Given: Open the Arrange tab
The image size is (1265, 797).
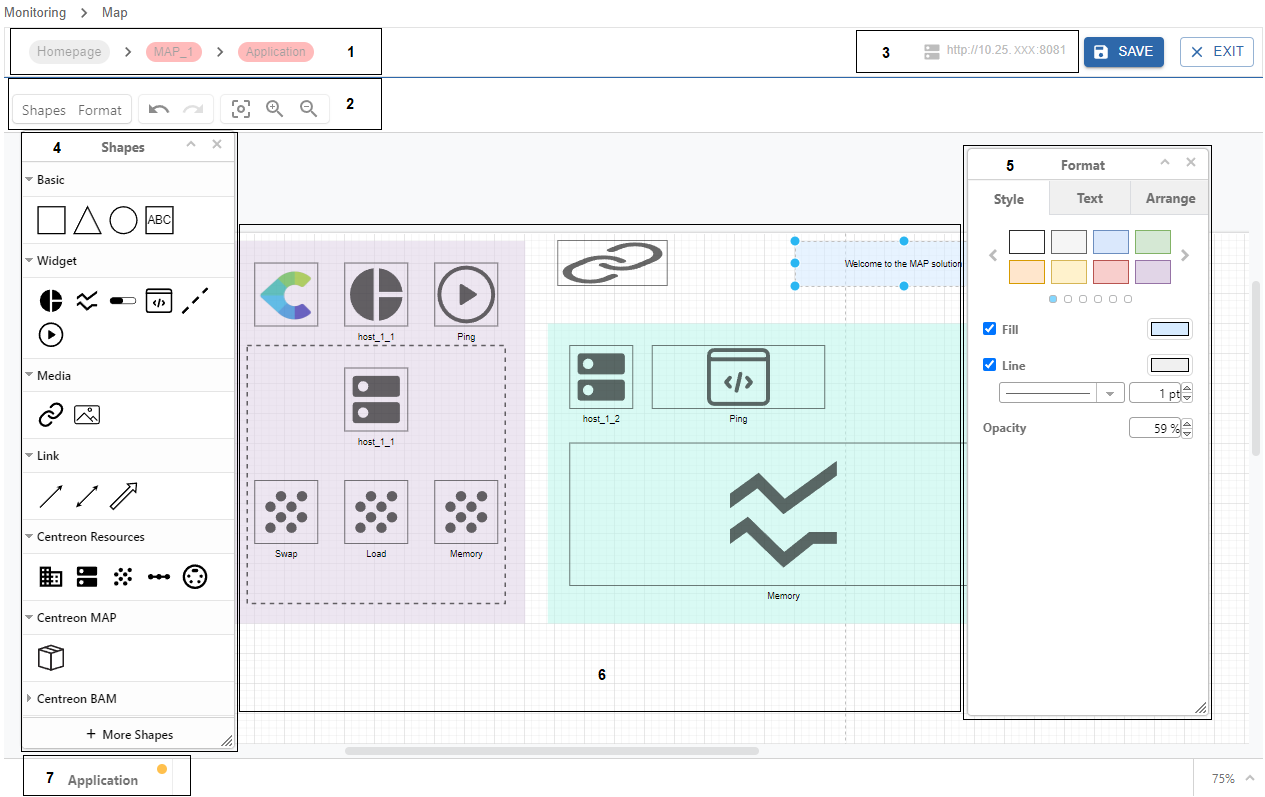Looking at the screenshot, I should (1170, 198).
